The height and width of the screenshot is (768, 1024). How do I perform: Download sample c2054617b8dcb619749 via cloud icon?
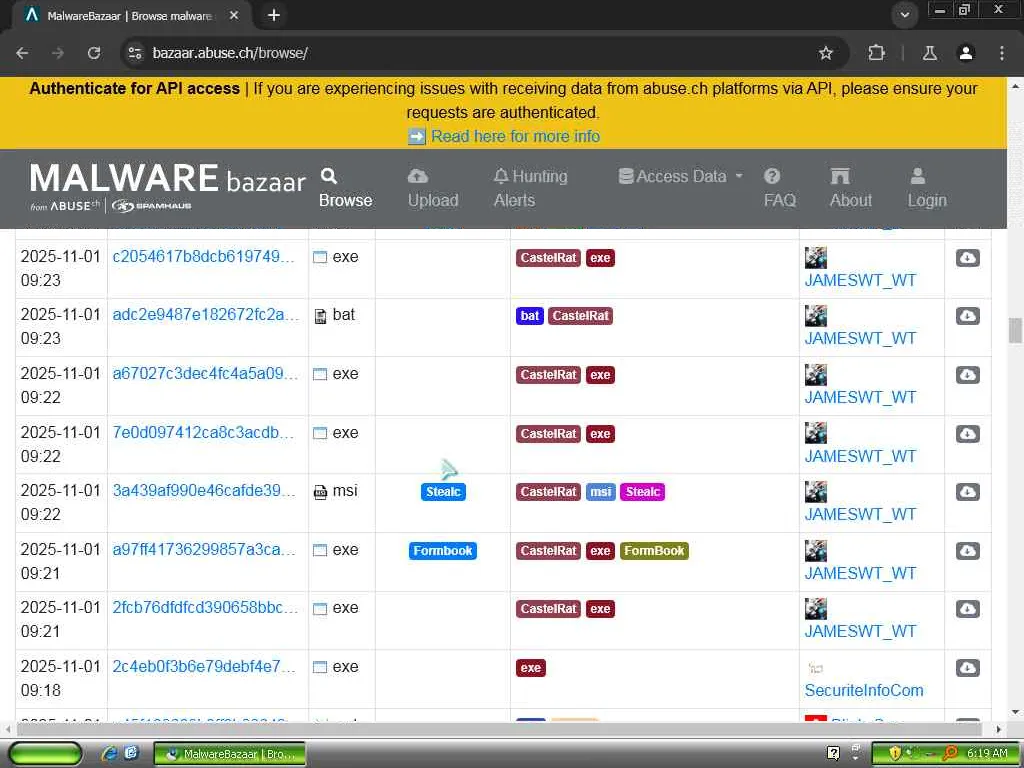(967, 258)
